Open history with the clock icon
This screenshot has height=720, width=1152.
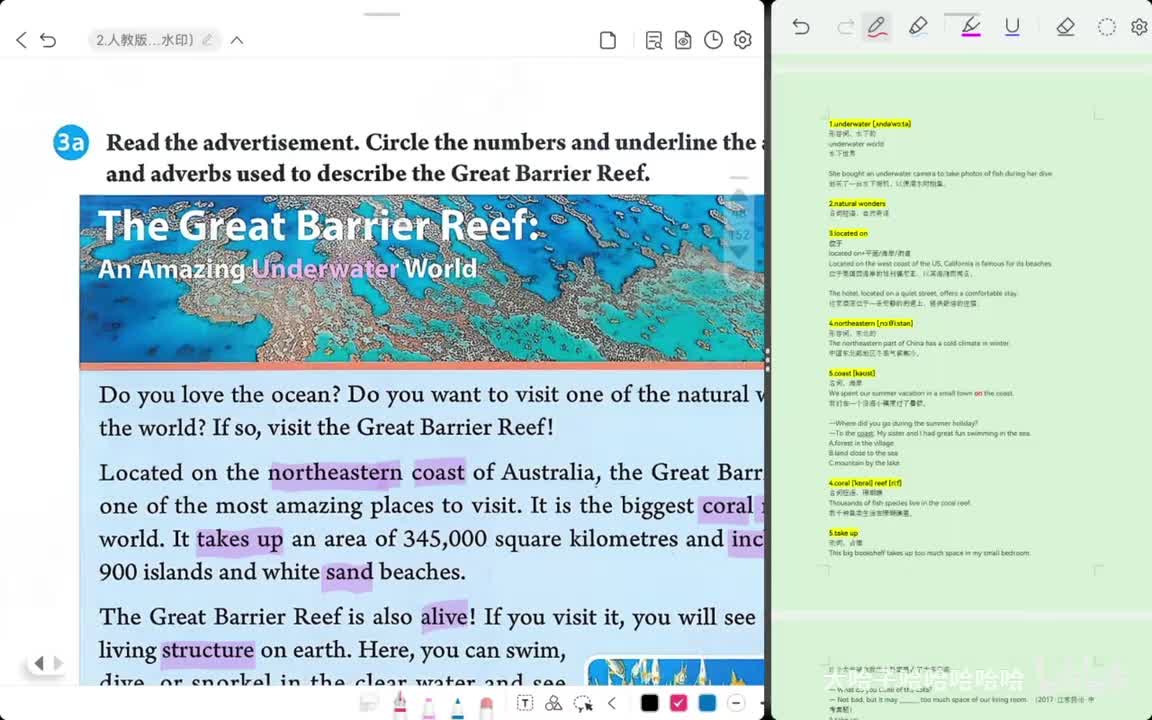pyautogui.click(x=713, y=40)
